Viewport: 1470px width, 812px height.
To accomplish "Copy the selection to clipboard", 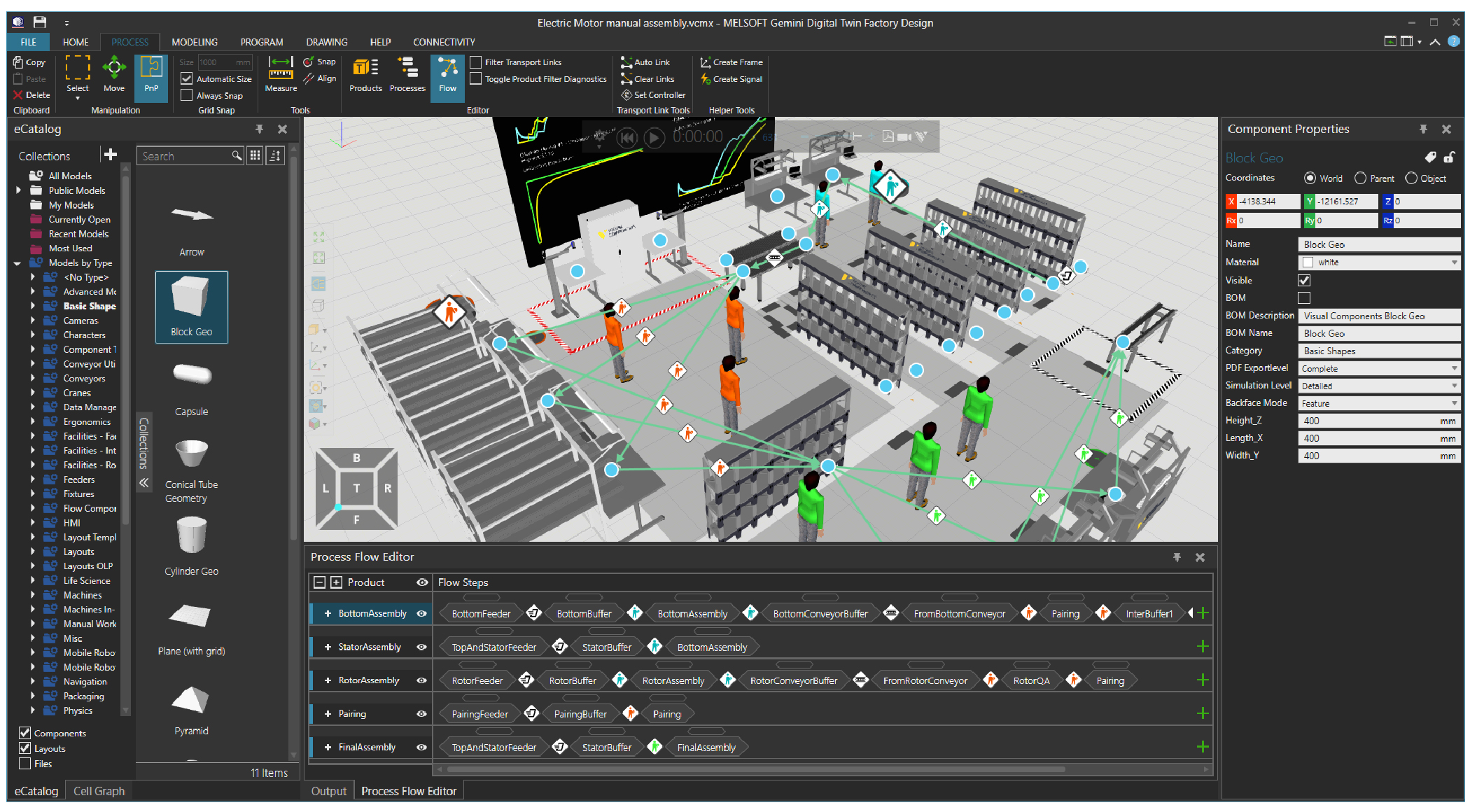I will tap(29, 62).
